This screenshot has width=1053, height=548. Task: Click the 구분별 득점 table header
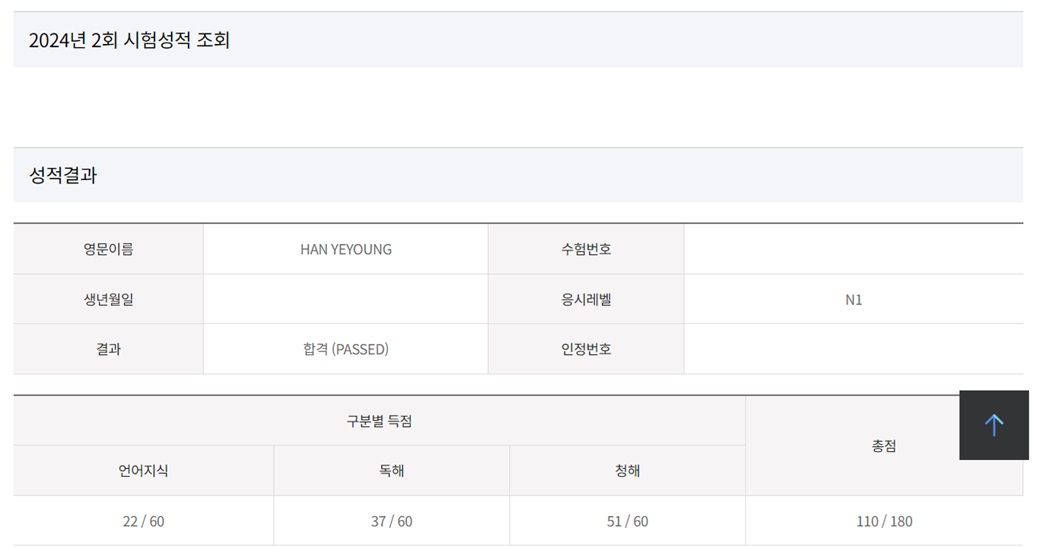click(379, 421)
